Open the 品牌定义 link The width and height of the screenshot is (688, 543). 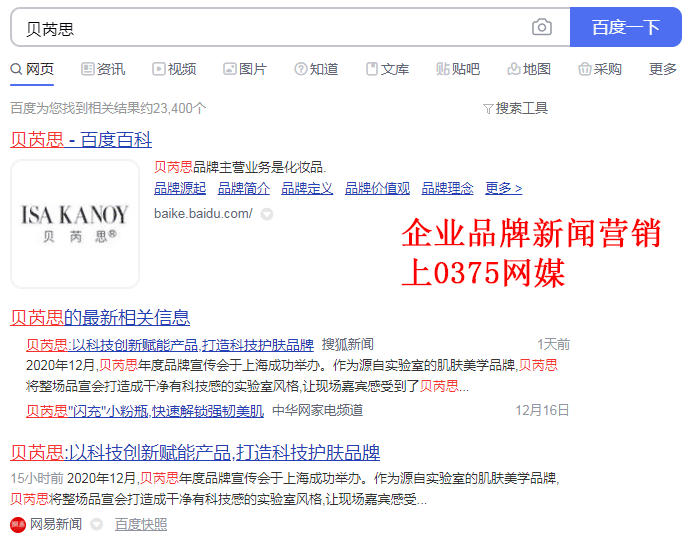click(x=307, y=189)
